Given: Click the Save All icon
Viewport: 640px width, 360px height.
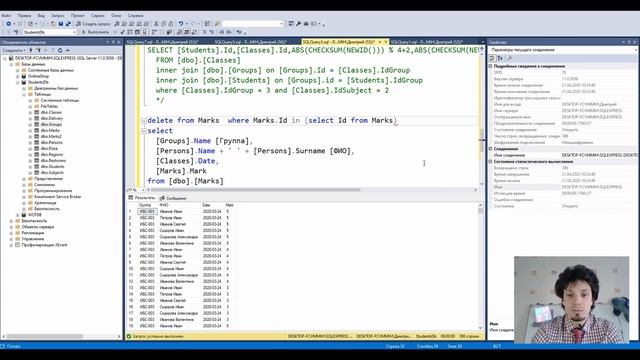Looking at the screenshot, I should coord(68,24).
